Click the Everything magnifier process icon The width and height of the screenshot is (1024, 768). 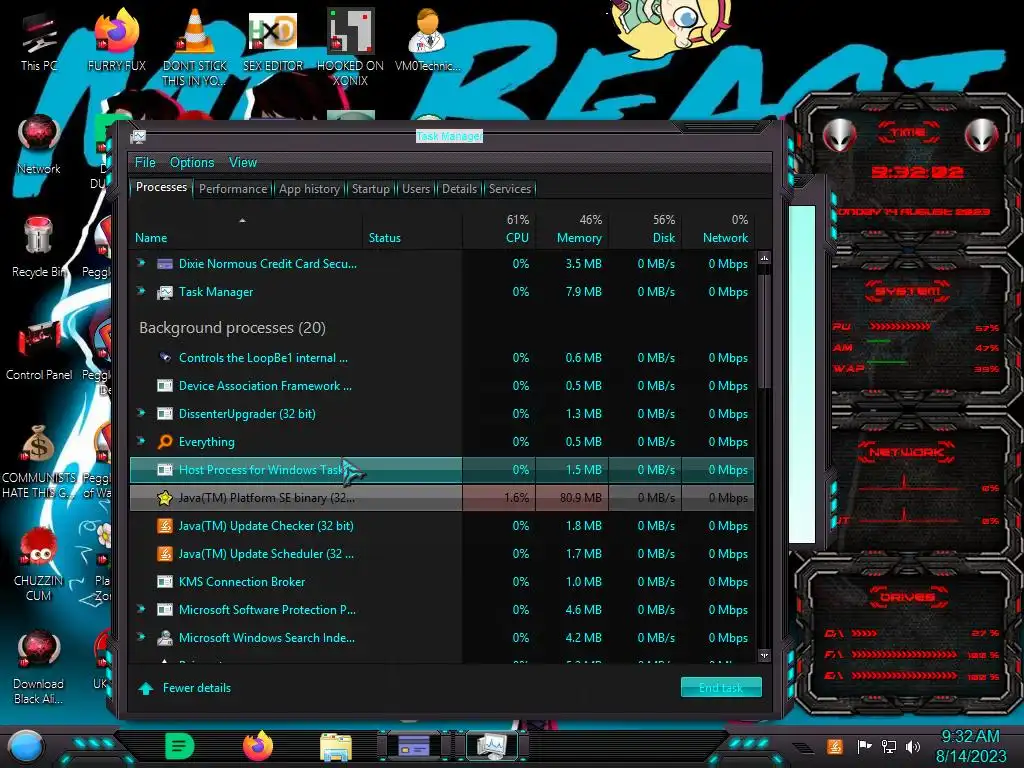coord(165,442)
